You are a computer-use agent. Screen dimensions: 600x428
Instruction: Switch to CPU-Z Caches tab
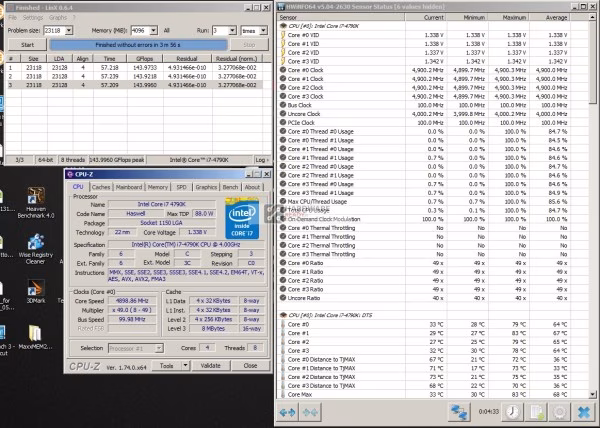click(x=101, y=187)
